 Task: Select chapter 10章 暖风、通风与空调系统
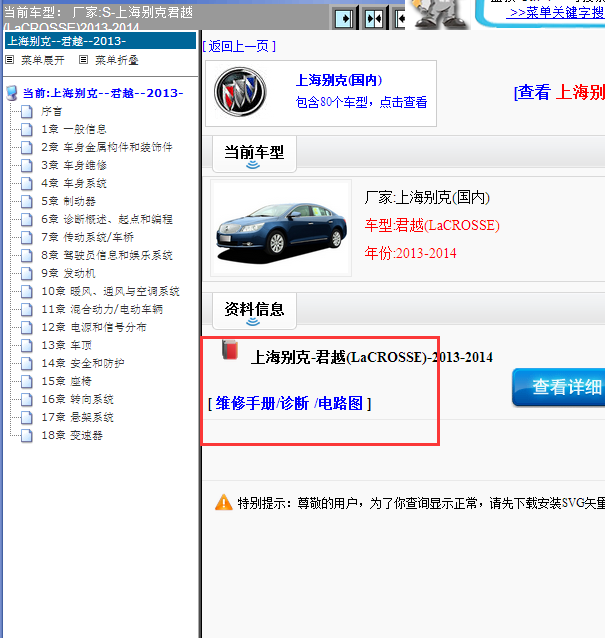coord(110,291)
